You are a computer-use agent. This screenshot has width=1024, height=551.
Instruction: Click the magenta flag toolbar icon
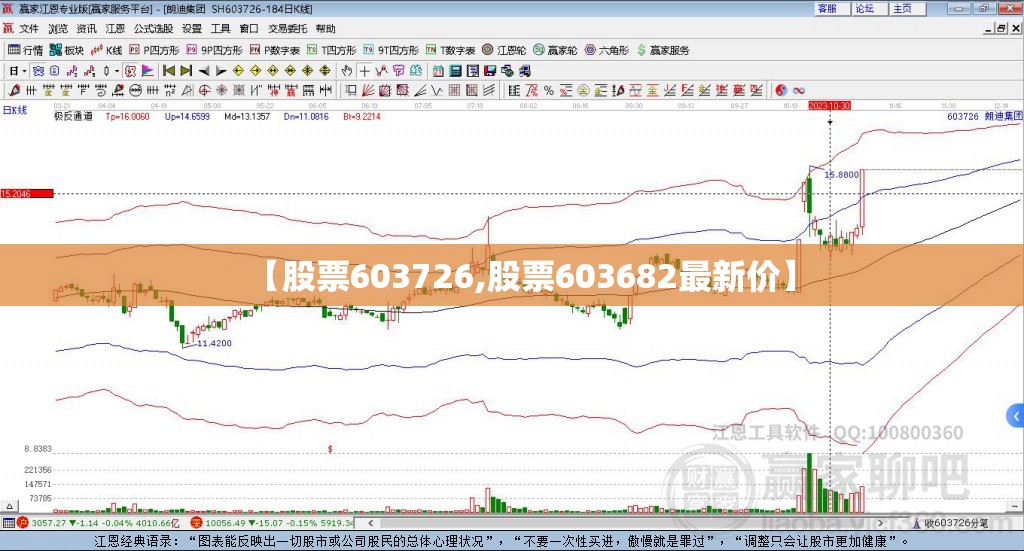tap(148, 71)
